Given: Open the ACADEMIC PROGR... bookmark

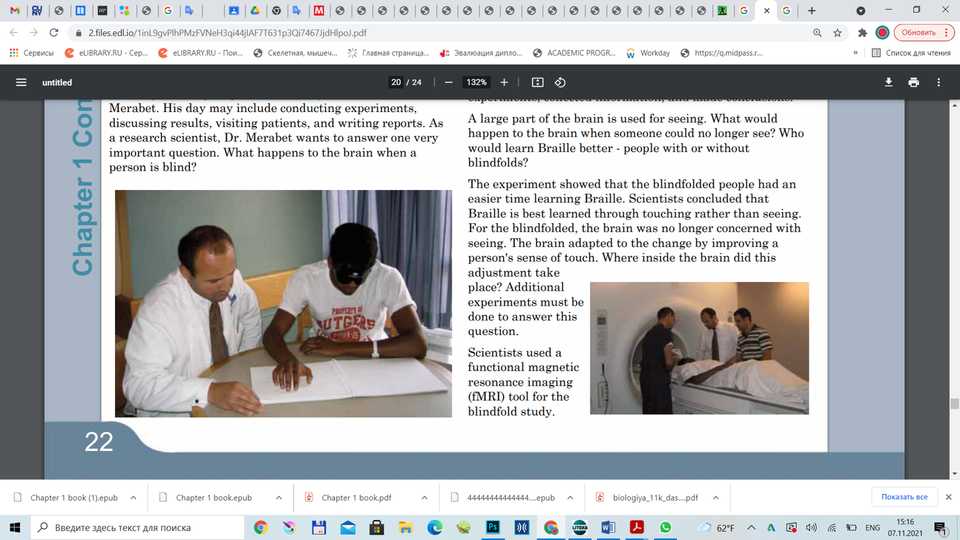Looking at the screenshot, I should point(574,53).
